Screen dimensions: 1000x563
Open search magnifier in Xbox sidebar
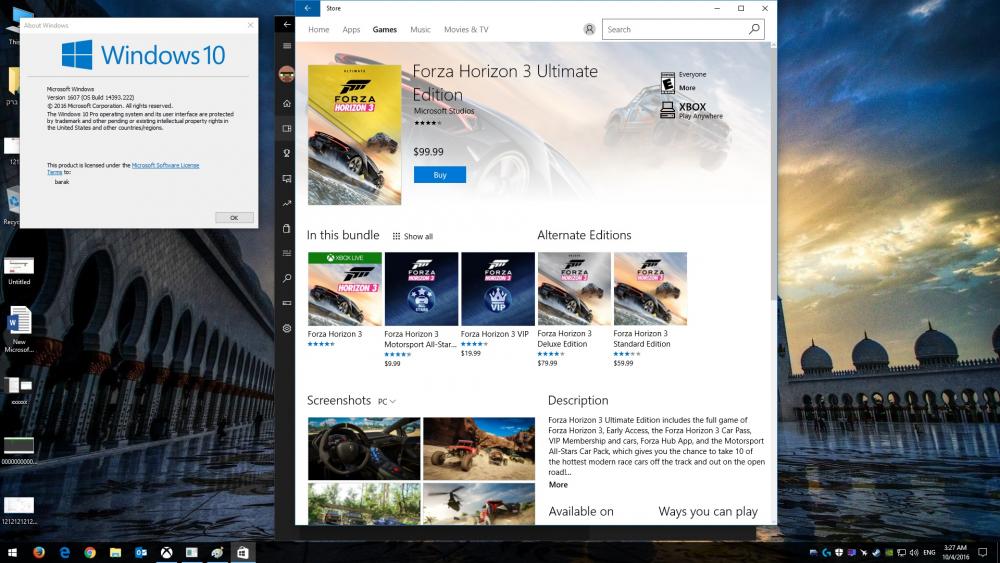287,278
